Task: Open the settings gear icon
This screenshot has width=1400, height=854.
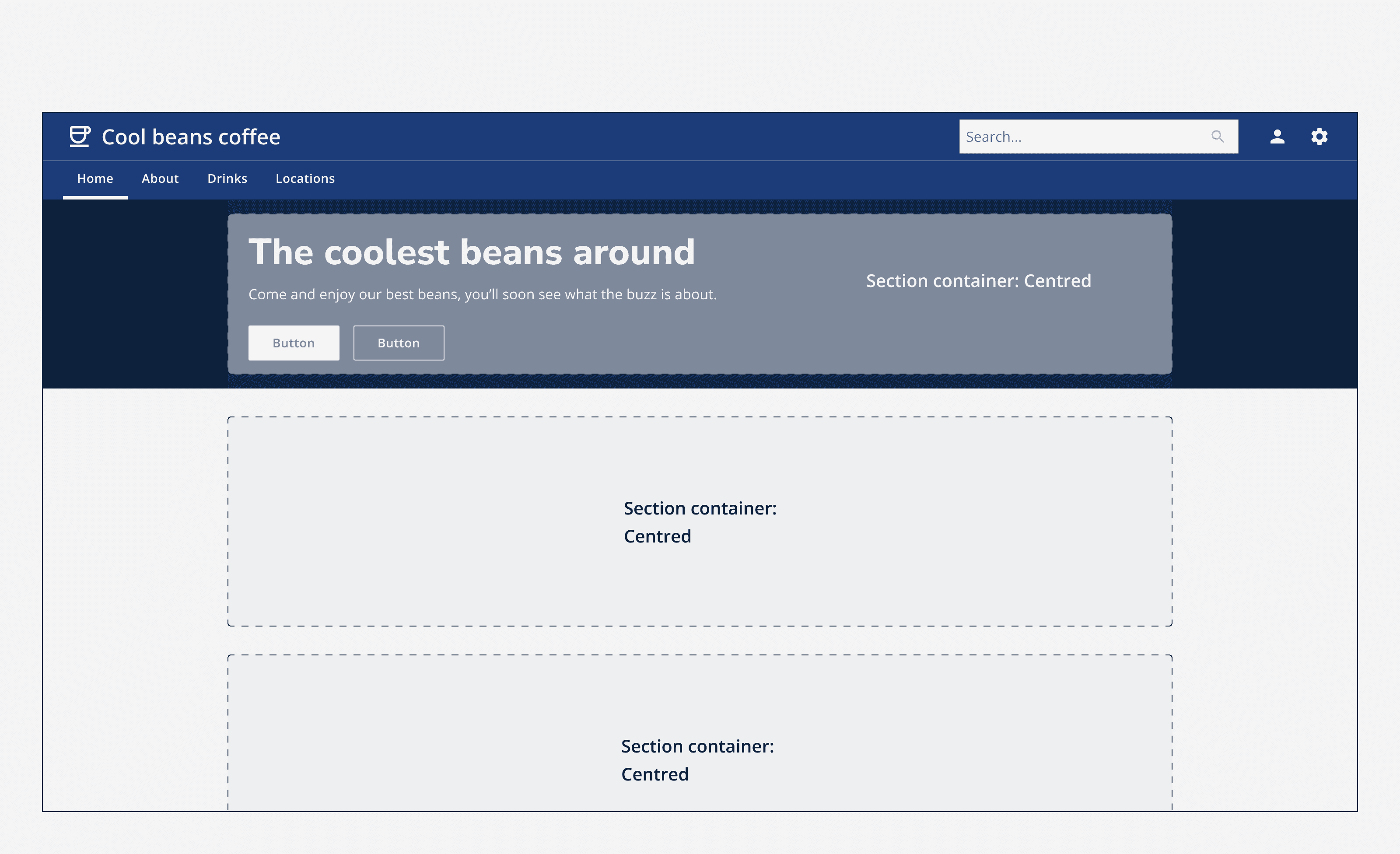Action: click(1319, 136)
